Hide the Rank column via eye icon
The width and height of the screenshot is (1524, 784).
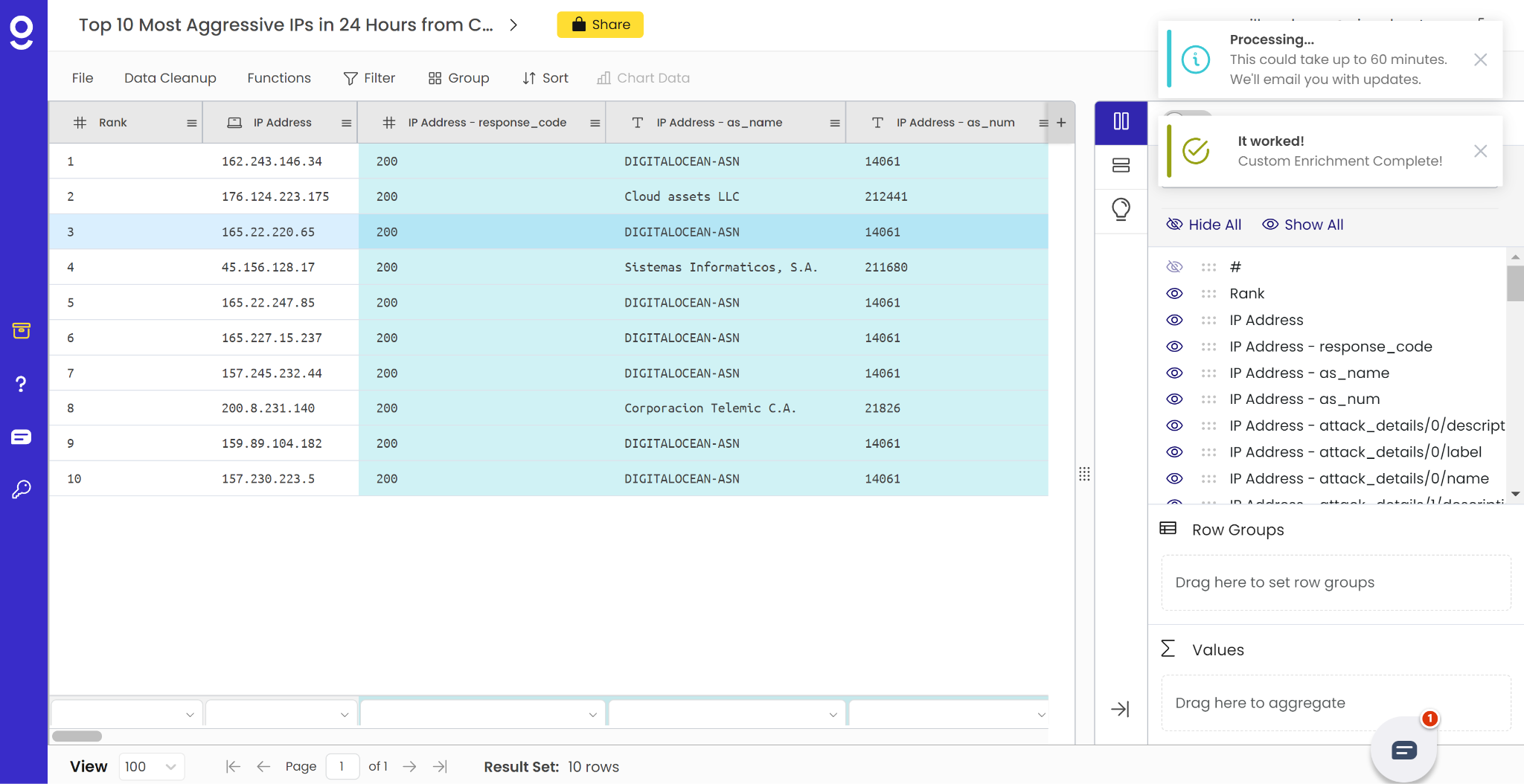click(x=1174, y=294)
